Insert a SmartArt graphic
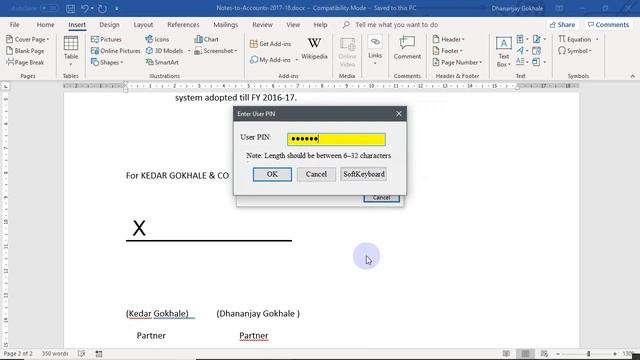 [x=162, y=62]
